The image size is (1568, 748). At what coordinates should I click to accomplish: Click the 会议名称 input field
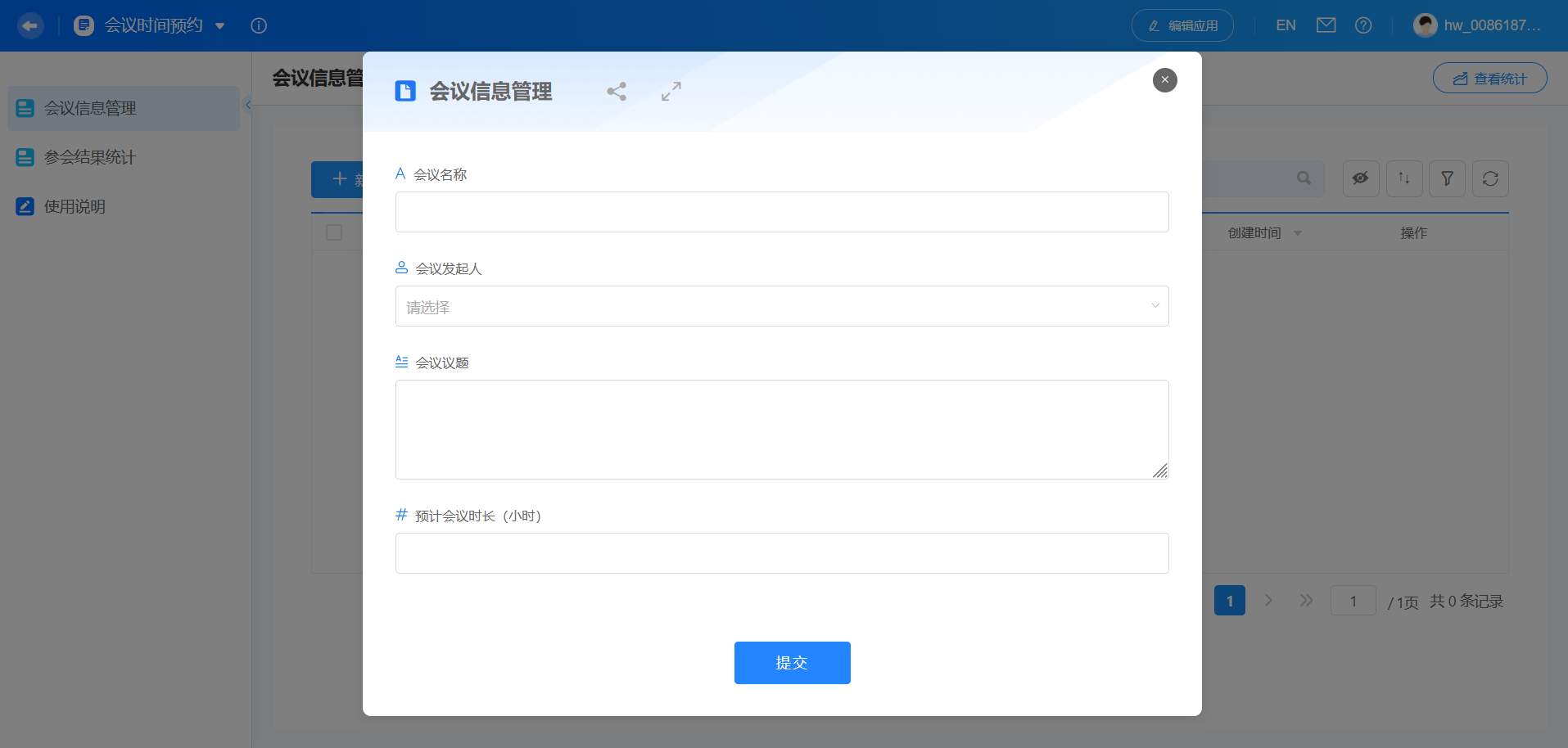click(x=781, y=211)
